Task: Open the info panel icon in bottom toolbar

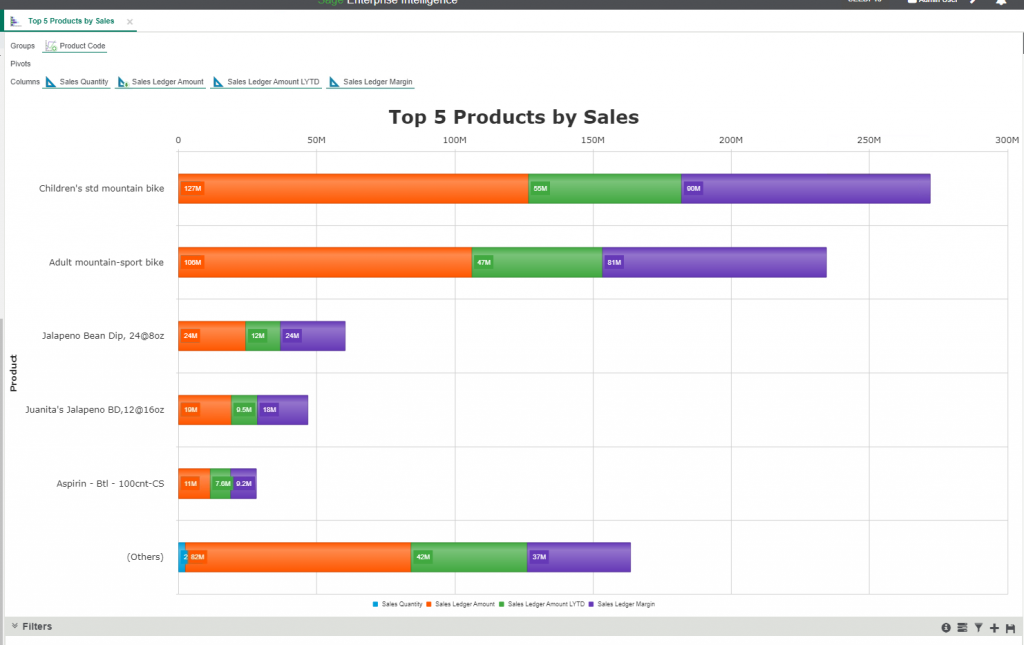Action: pos(945,627)
